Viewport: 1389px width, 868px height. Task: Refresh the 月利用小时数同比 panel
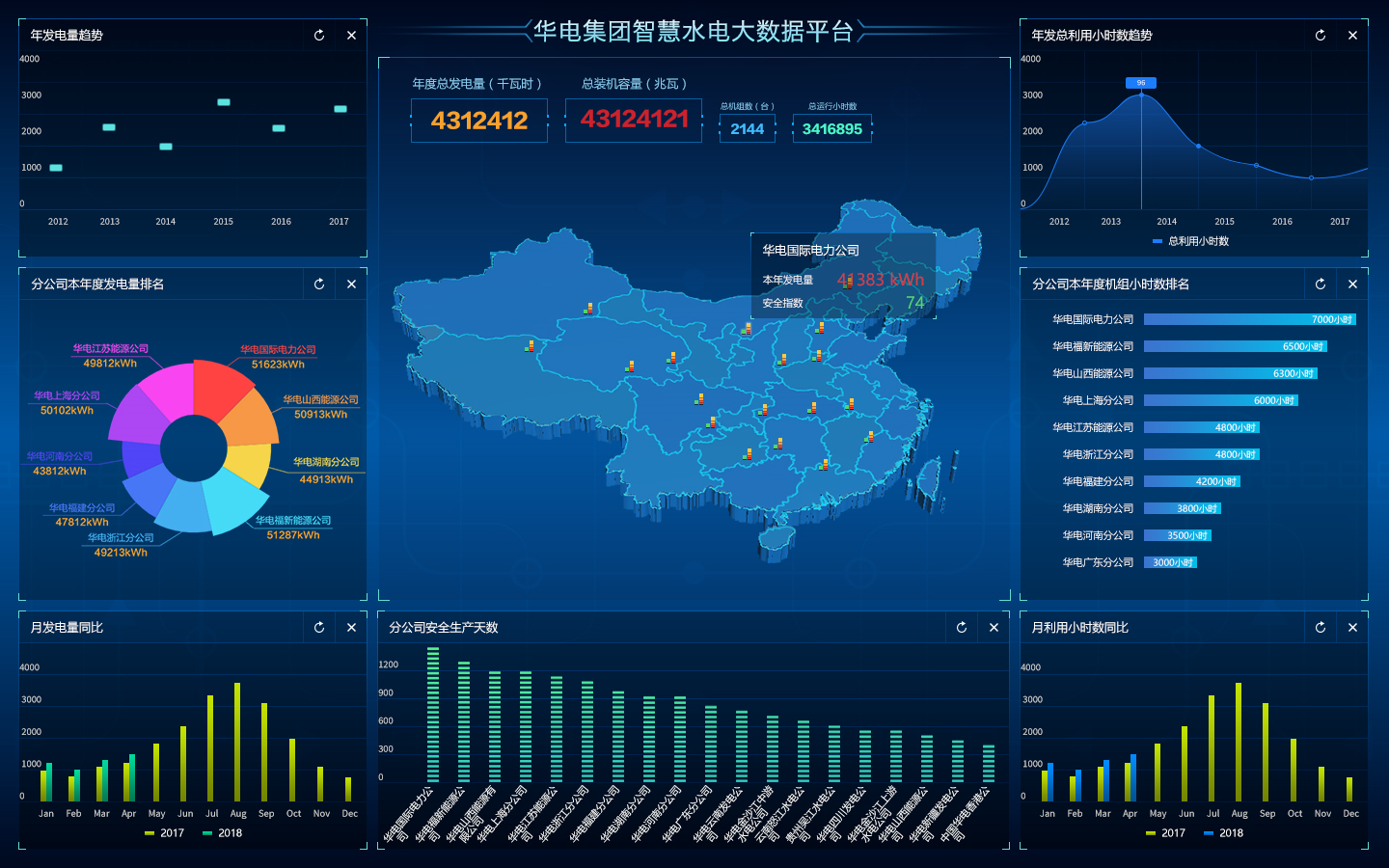point(1321,628)
